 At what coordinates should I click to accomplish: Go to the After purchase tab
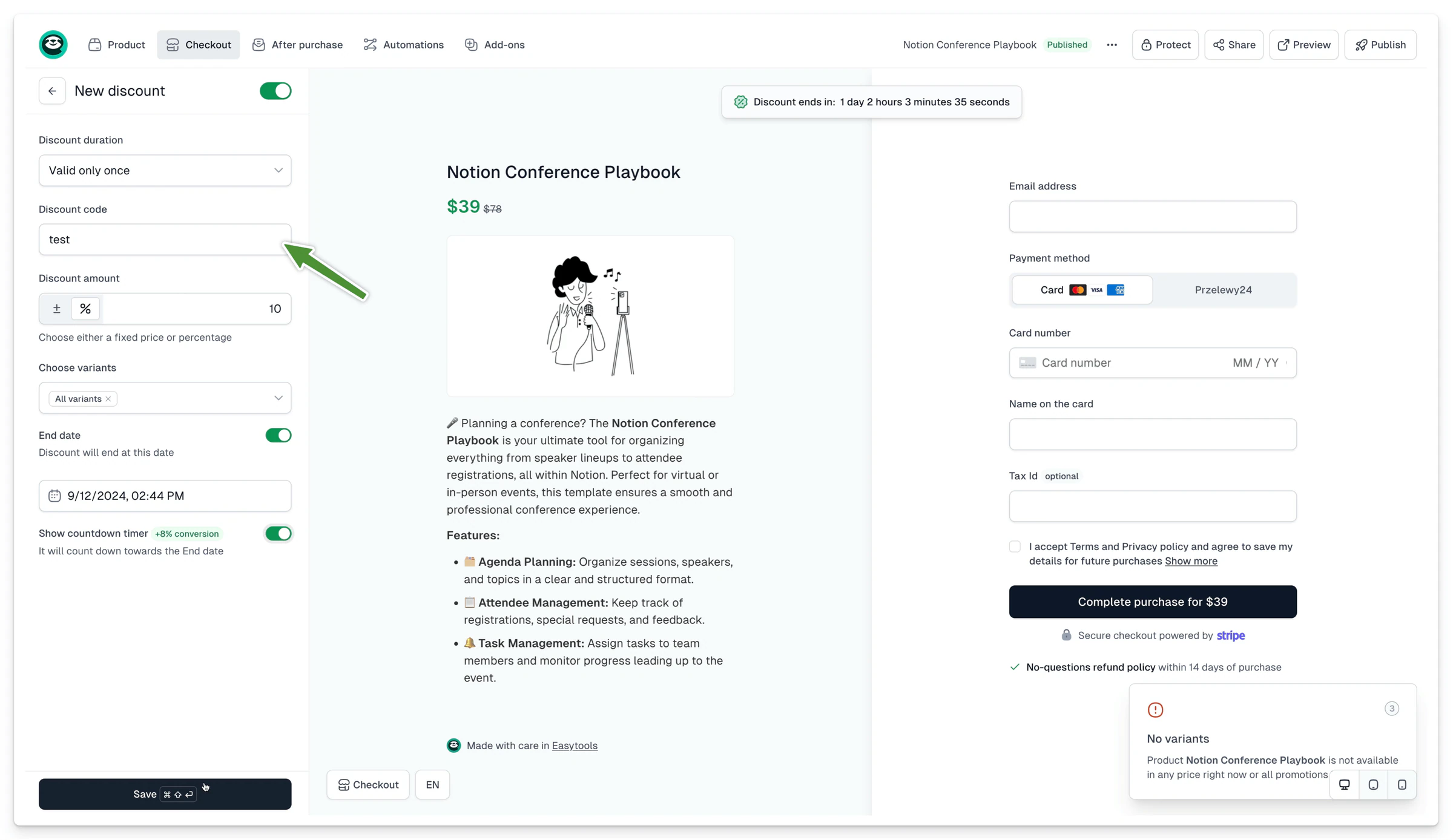pos(297,45)
